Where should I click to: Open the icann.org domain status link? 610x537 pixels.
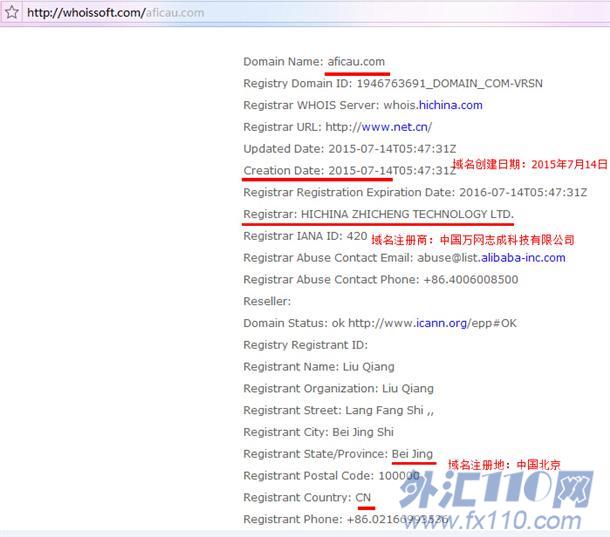(x=442, y=323)
